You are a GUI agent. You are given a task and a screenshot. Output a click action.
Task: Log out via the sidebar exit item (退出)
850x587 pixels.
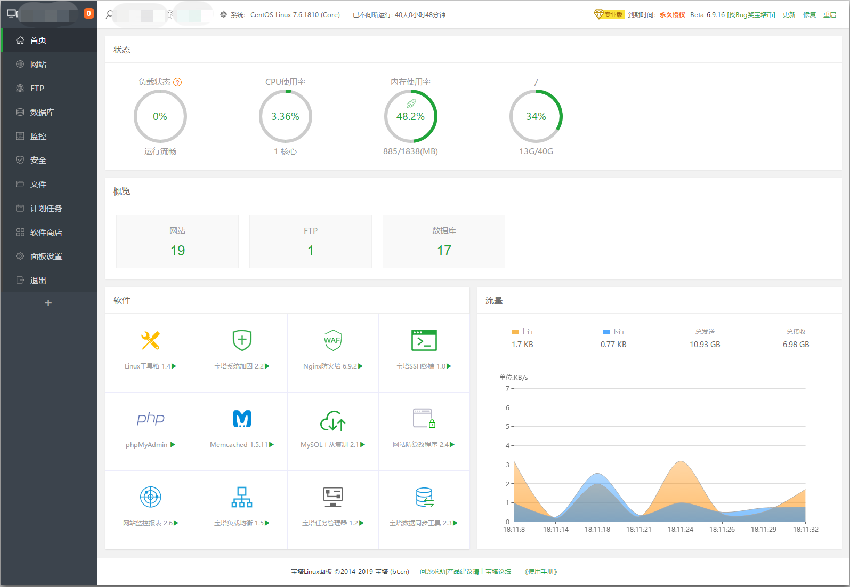point(49,280)
